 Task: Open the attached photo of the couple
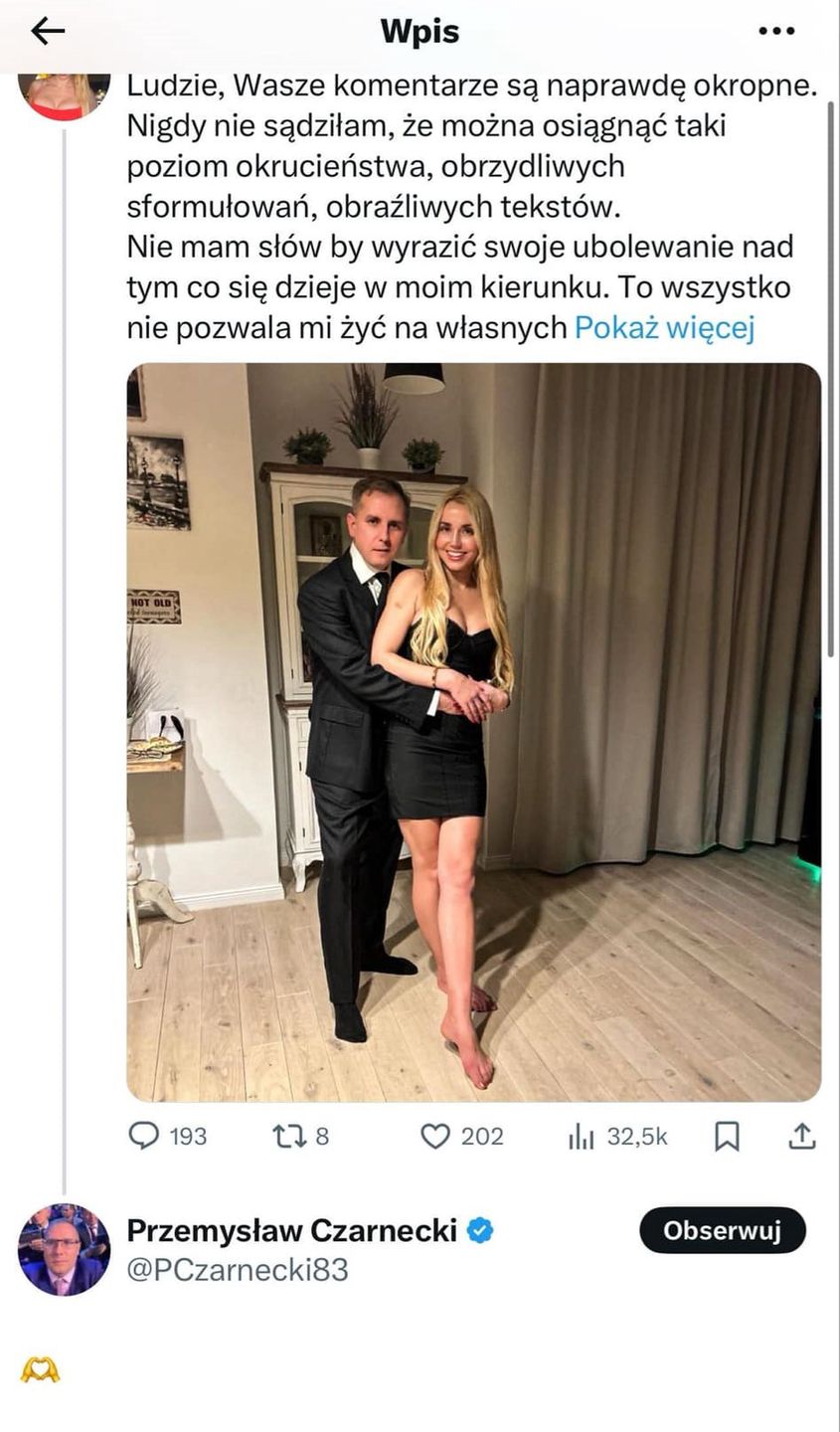click(473, 732)
